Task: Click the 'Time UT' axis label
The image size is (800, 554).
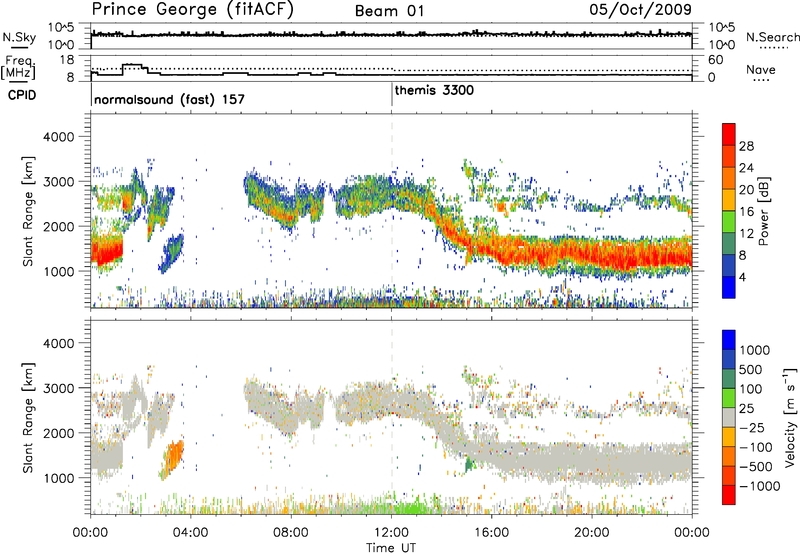Action: click(x=391, y=548)
